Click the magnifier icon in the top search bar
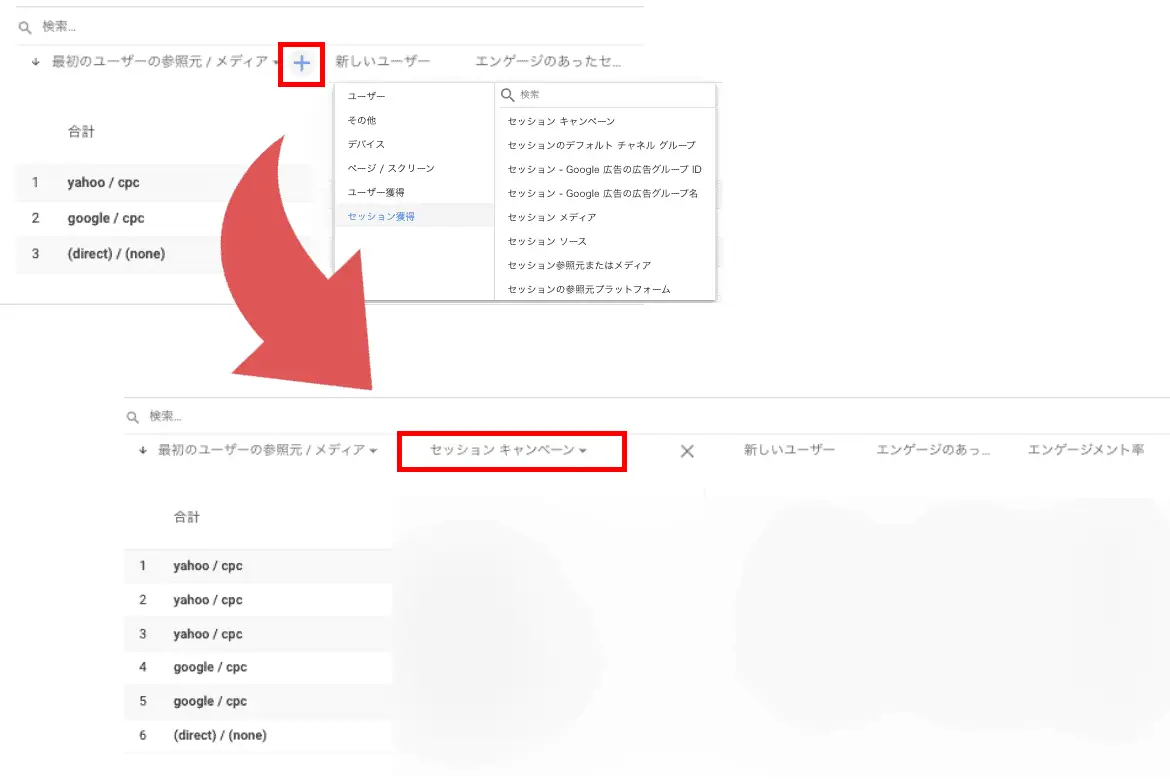 tap(23, 26)
